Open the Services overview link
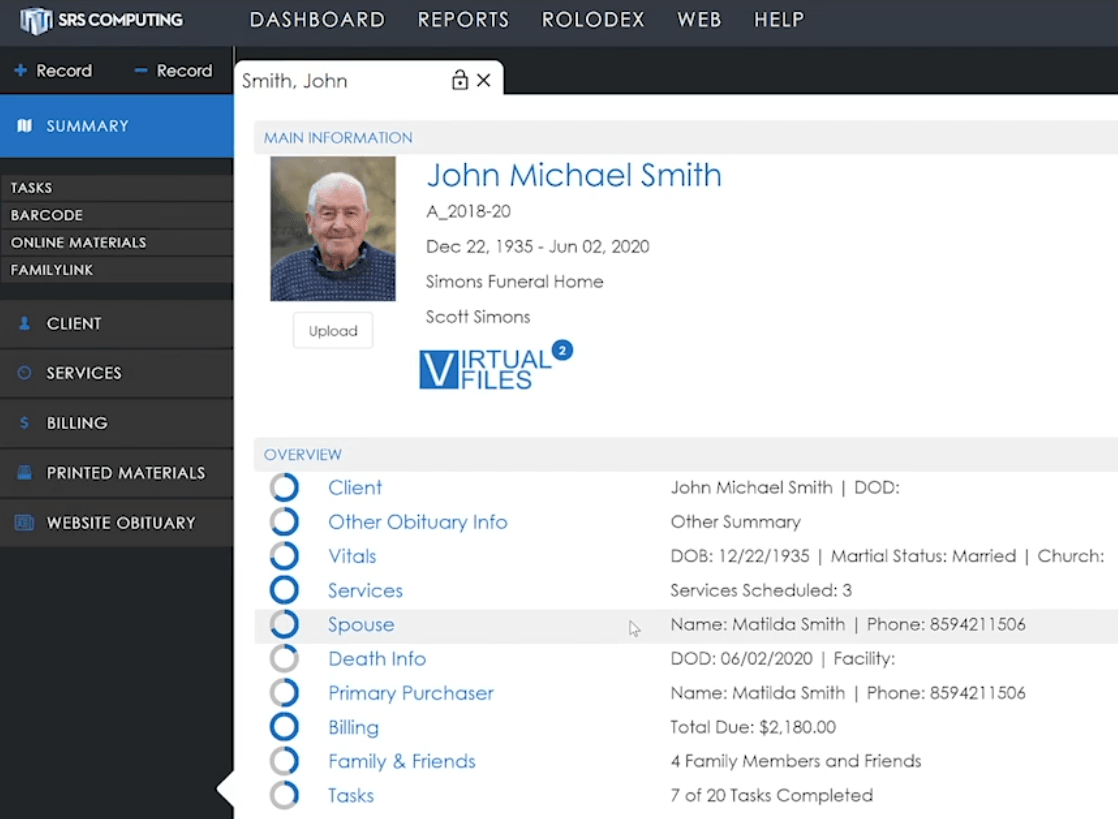This screenshot has height=819, width=1118. 365,590
